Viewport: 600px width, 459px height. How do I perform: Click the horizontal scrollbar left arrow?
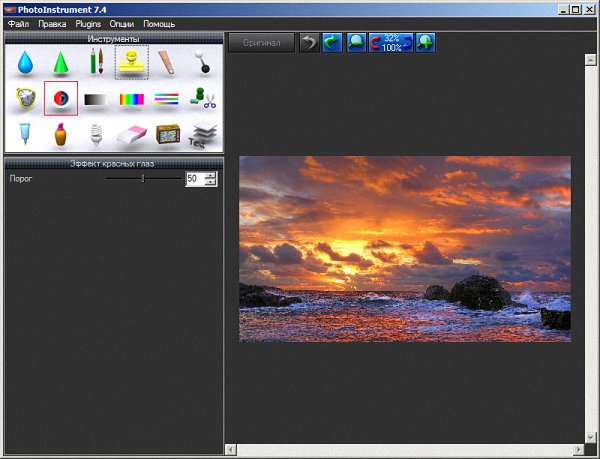[x=231, y=449]
